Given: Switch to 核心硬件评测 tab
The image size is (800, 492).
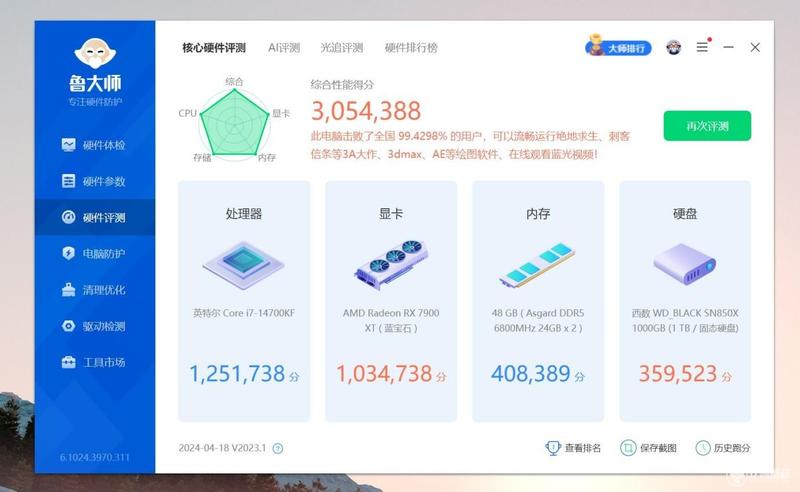Looking at the screenshot, I should tap(214, 48).
